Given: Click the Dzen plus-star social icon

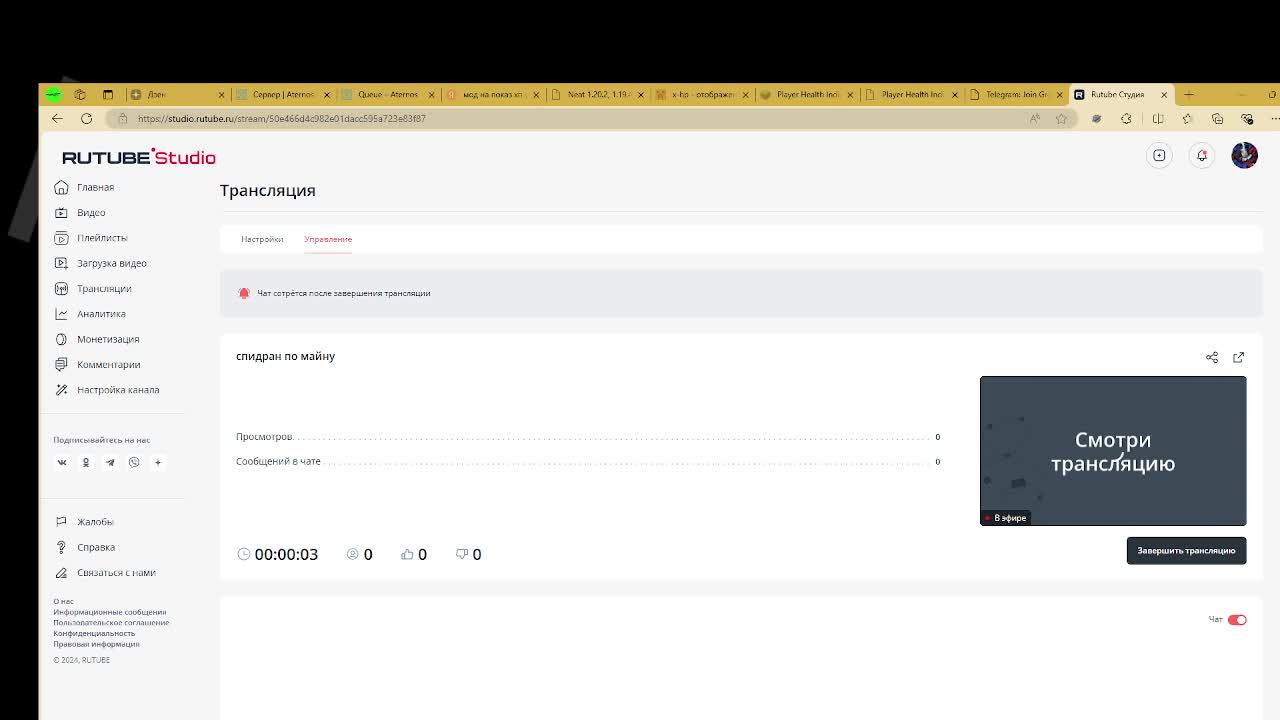Looking at the screenshot, I should 158,462.
